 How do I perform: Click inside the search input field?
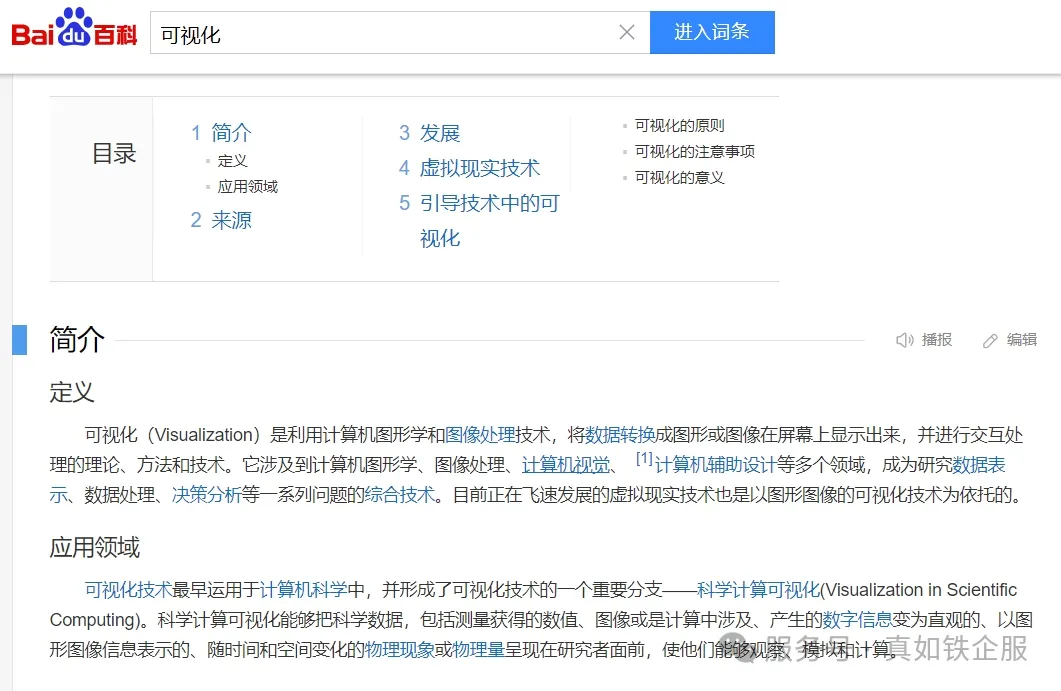click(x=380, y=31)
